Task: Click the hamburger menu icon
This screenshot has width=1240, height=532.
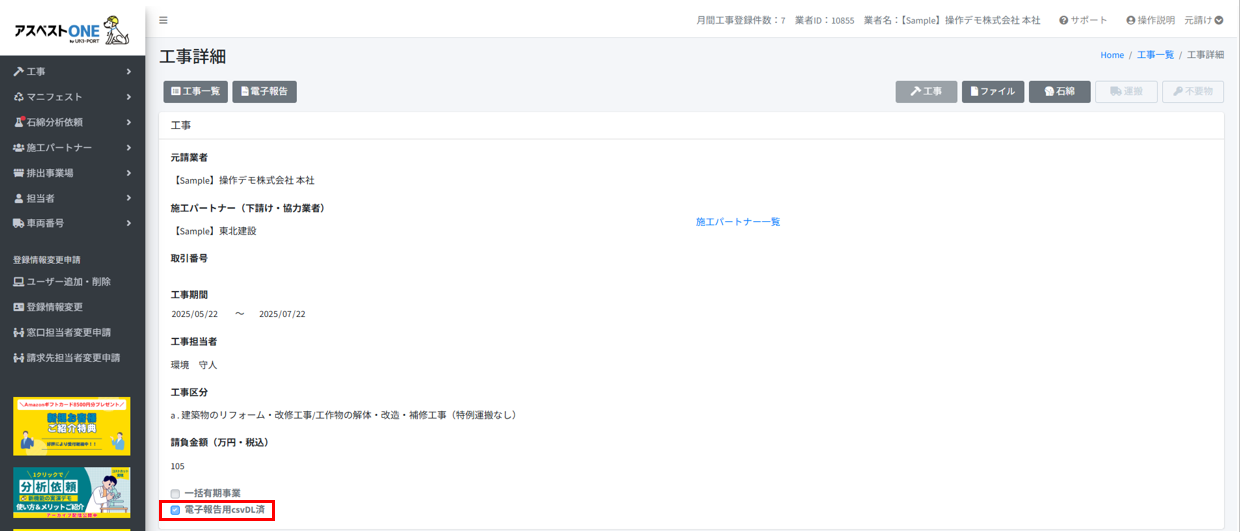Action: (163, 20)
